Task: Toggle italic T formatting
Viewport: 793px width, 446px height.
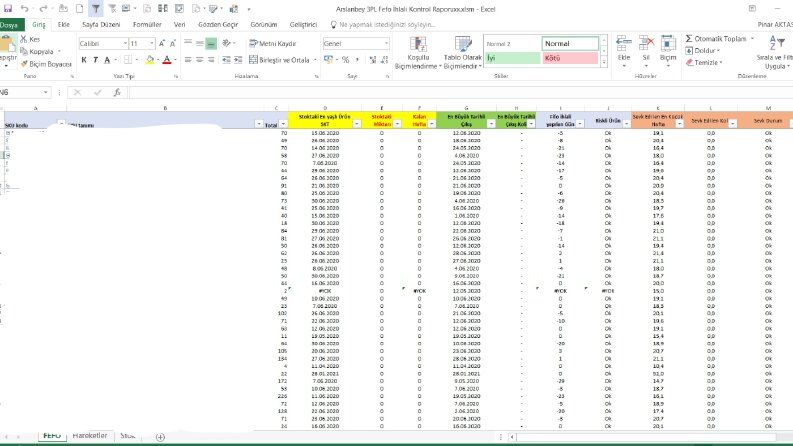Action: [95, 60]
